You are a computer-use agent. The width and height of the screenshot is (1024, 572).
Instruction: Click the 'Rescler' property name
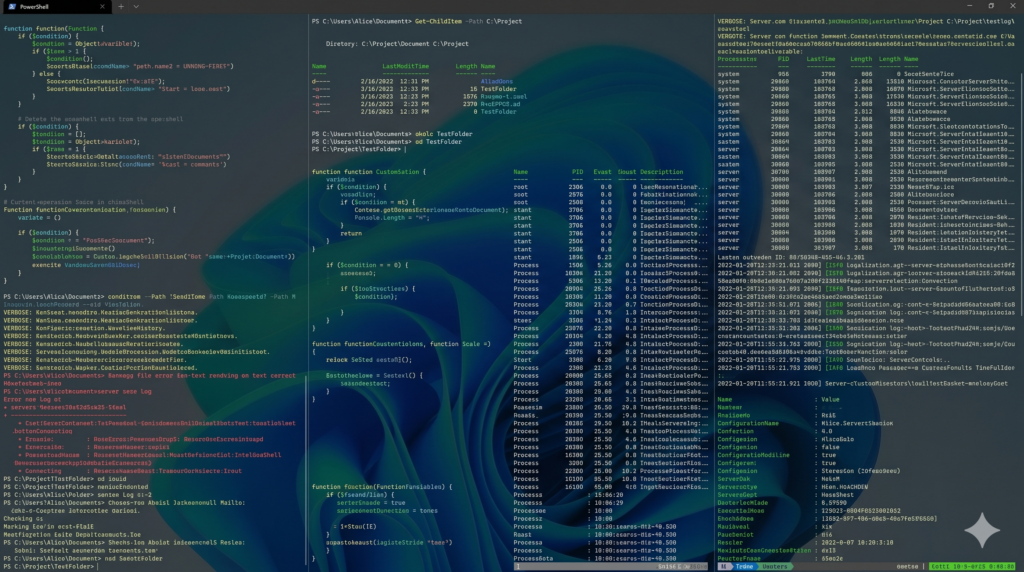point(729,542)
